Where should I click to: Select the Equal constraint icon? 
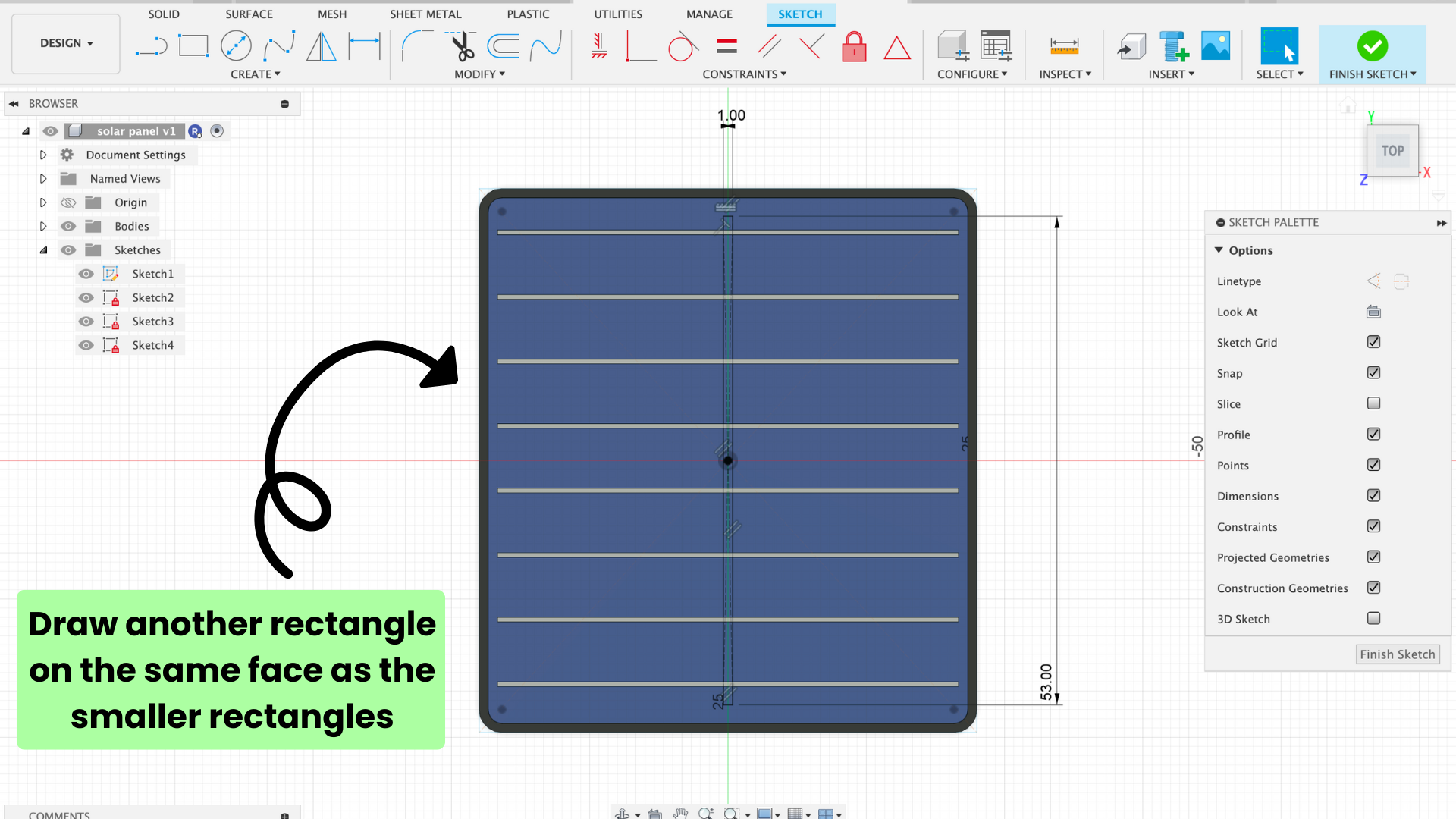[x=726, y=46]
